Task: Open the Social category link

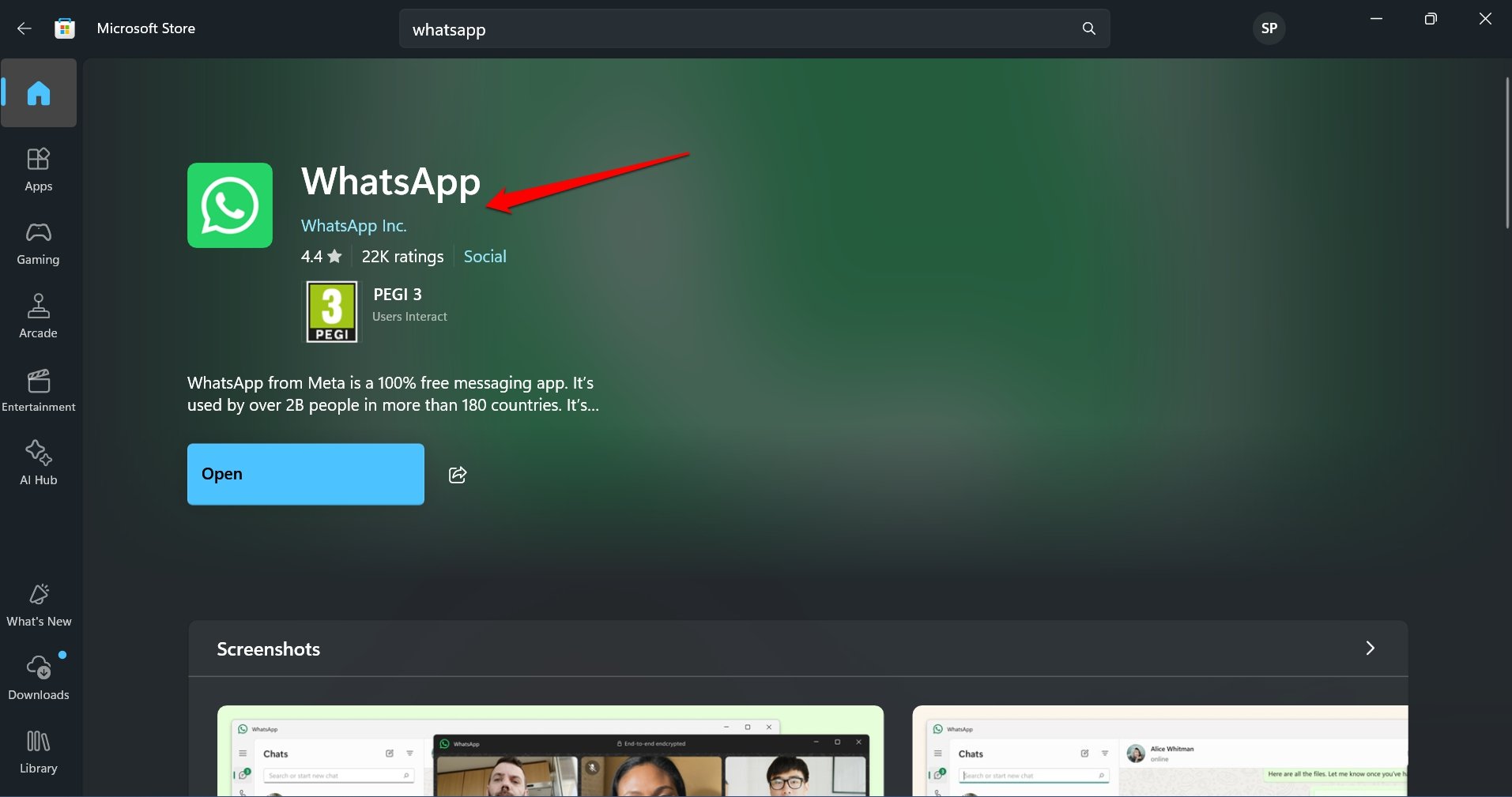Action: click(485, 256)
